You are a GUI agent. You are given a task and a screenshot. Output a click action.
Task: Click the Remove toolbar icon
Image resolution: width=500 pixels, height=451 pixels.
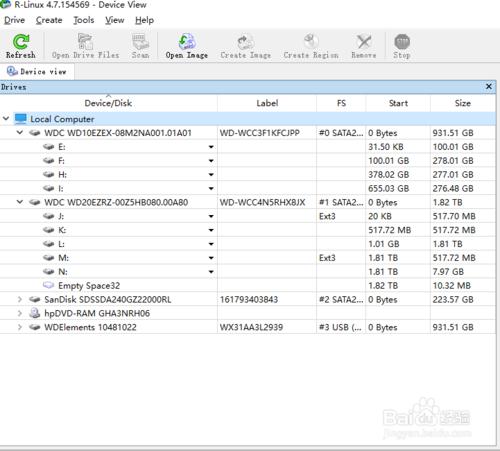[364, 42]
